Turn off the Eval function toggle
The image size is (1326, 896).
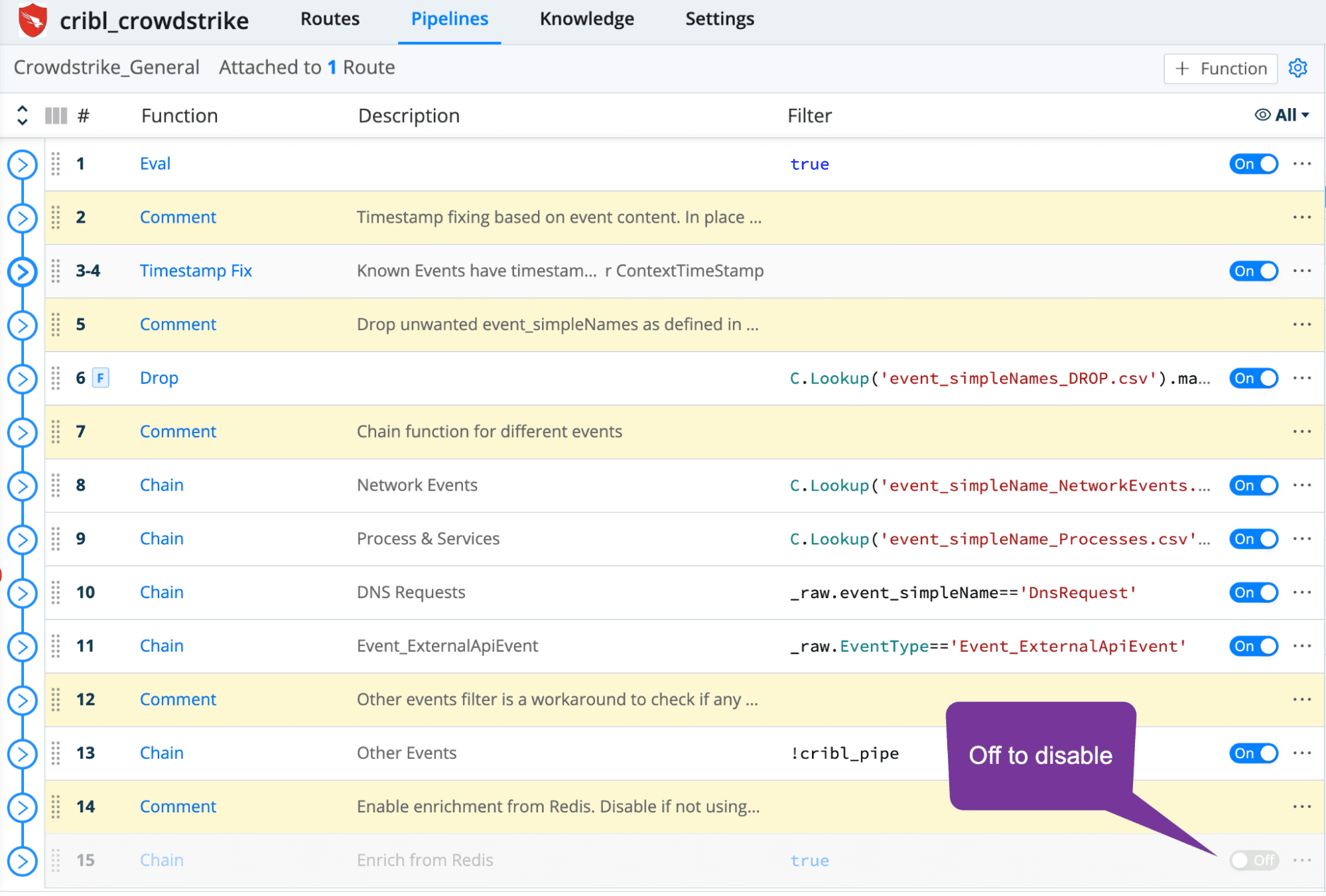coord(1253,164)
